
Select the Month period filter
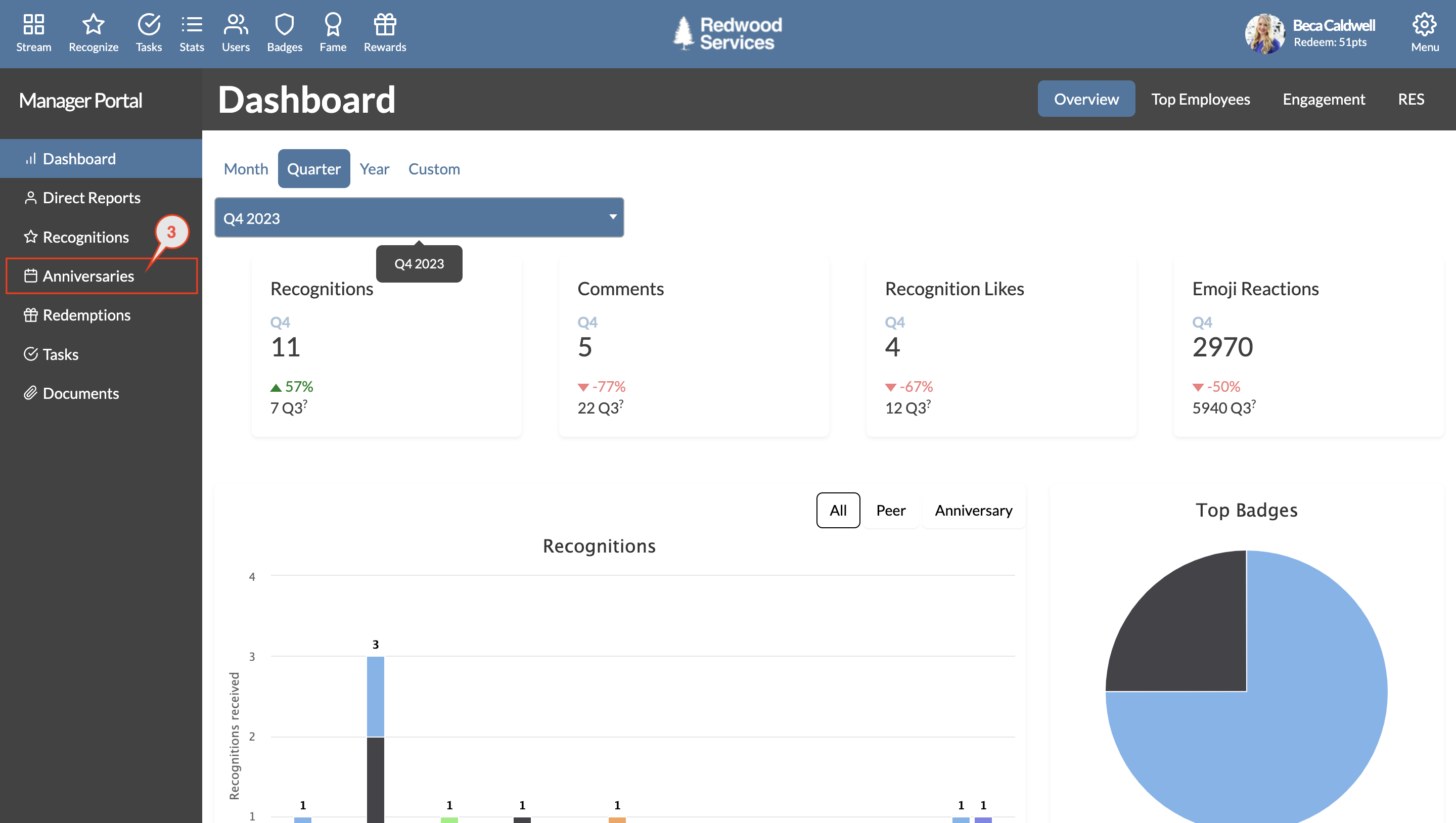pyautogui.click(x=246, y=168)
